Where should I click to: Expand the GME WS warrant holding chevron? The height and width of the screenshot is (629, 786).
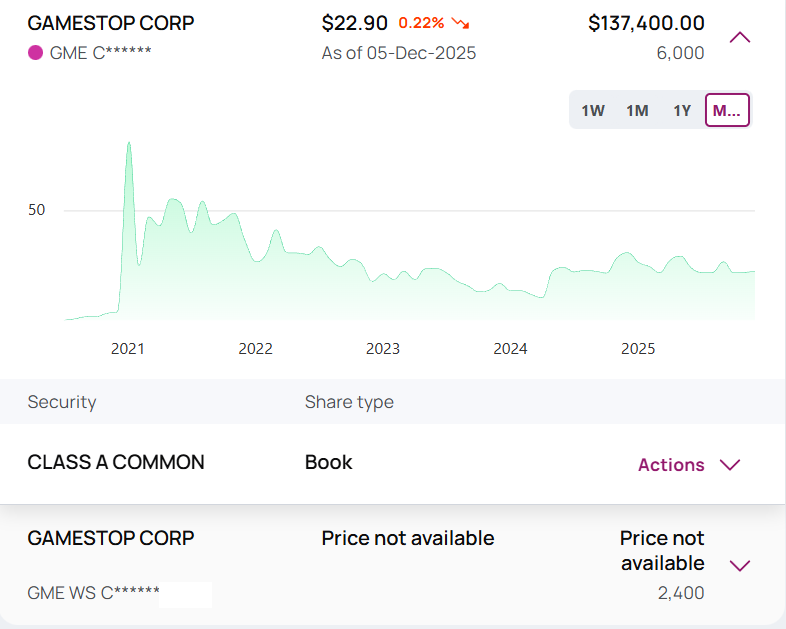click(x=740, y=566)
